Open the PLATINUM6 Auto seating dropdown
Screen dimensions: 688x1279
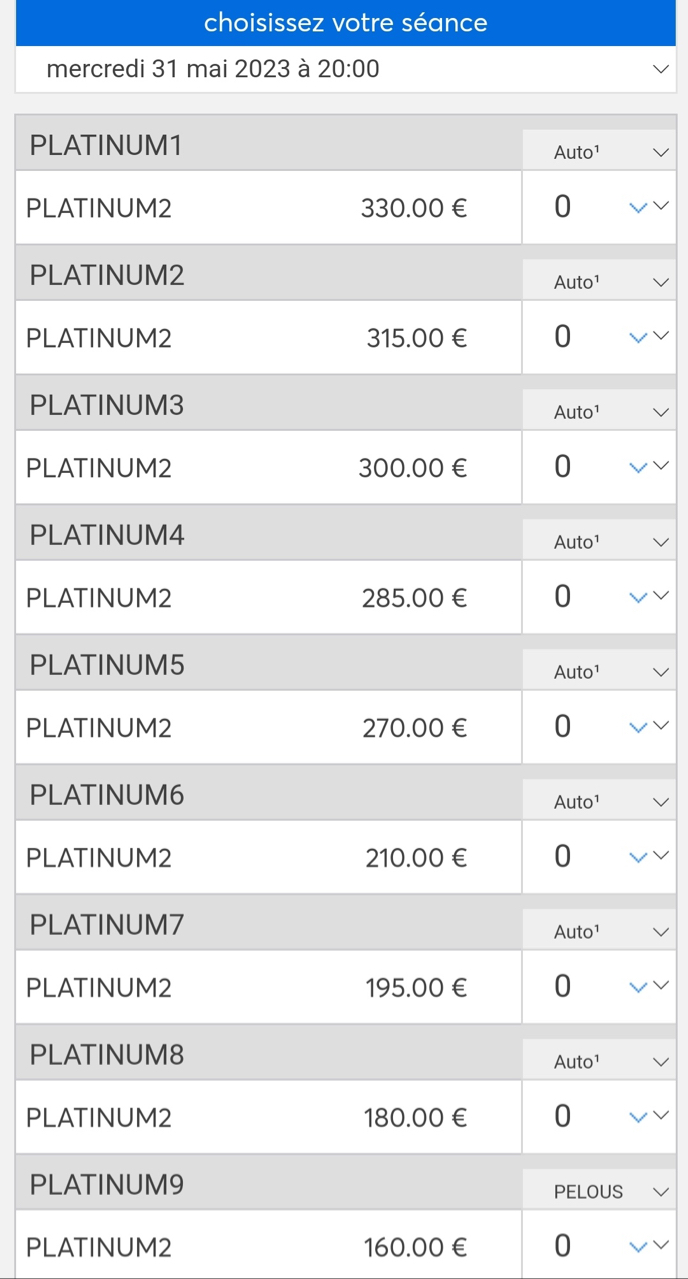[599, 803]
